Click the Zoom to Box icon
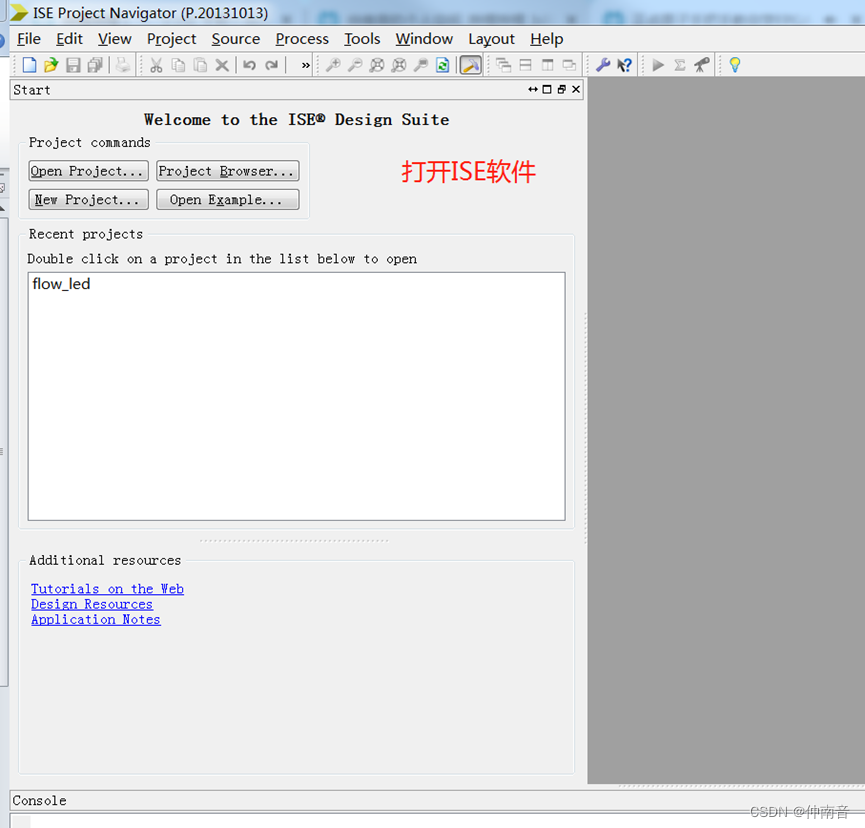The height and width of the screenshot is (828, 865). coord(421,65)
